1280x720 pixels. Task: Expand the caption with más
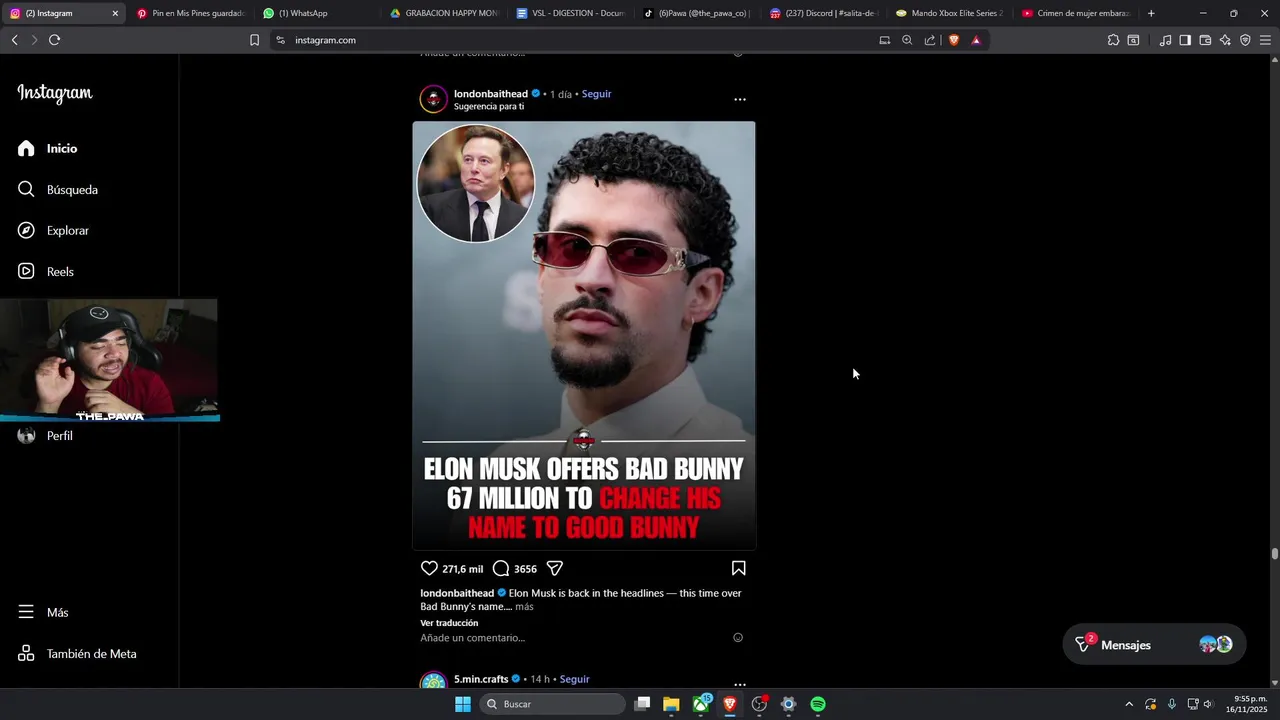point(524,606)
